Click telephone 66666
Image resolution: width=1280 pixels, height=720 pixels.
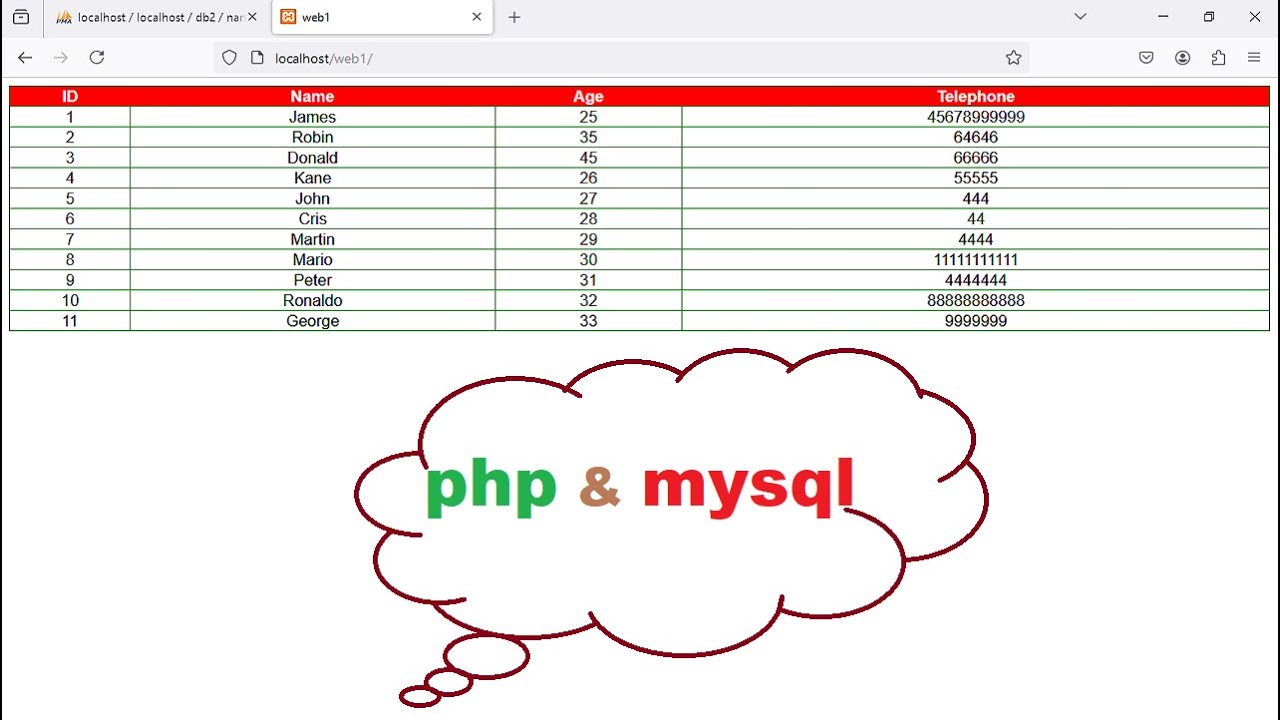(976, 158)
